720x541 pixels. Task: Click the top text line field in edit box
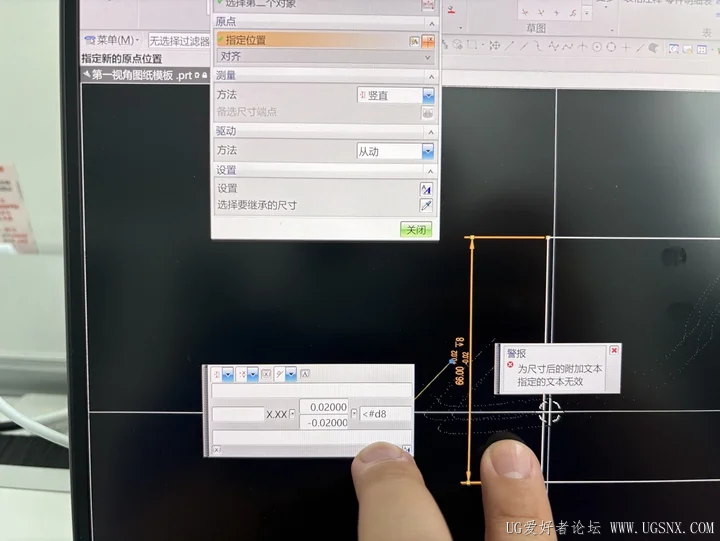point(312,390)
